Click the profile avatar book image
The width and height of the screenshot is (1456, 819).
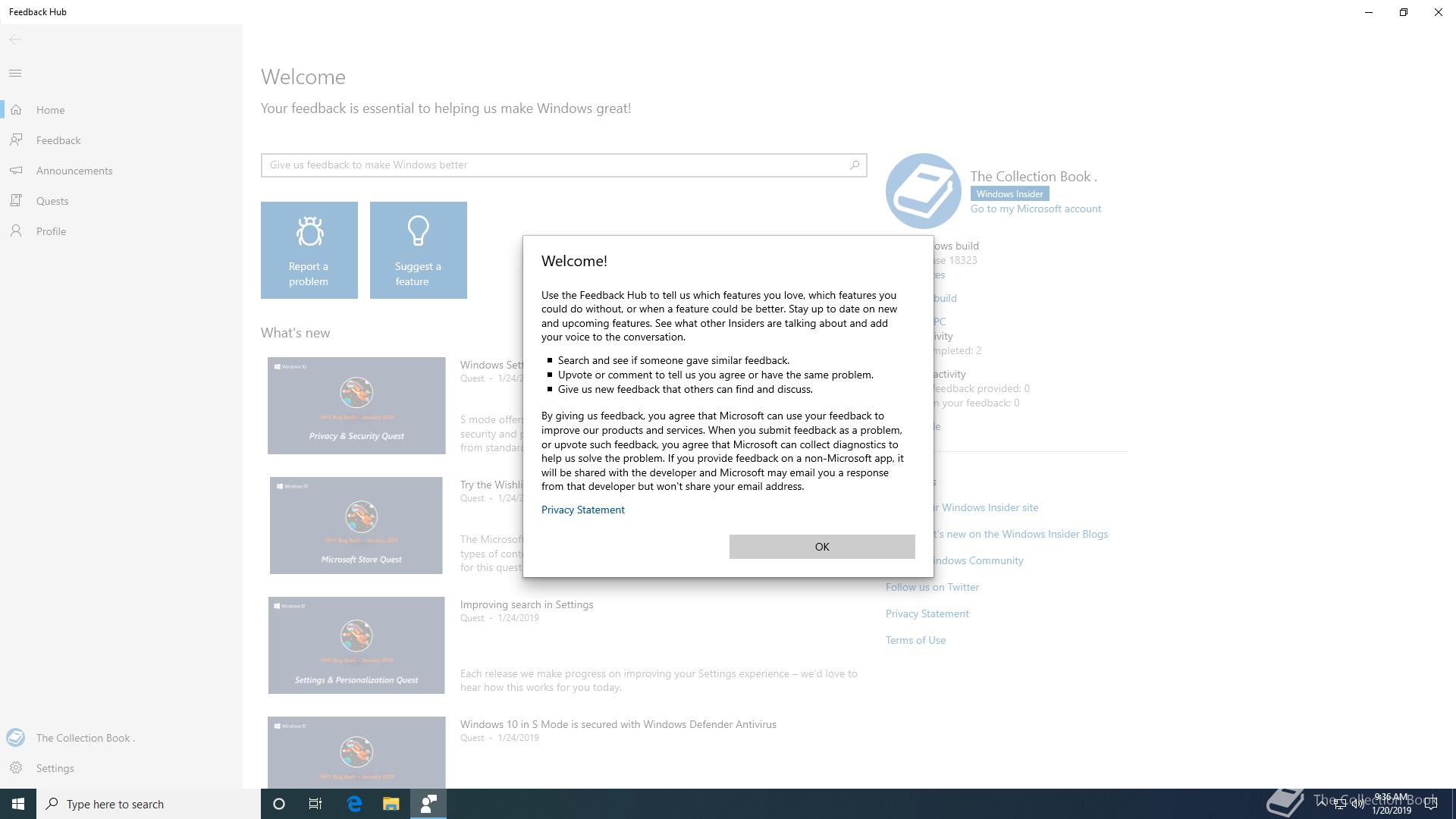pyautogui.click(x=924, y=191)
